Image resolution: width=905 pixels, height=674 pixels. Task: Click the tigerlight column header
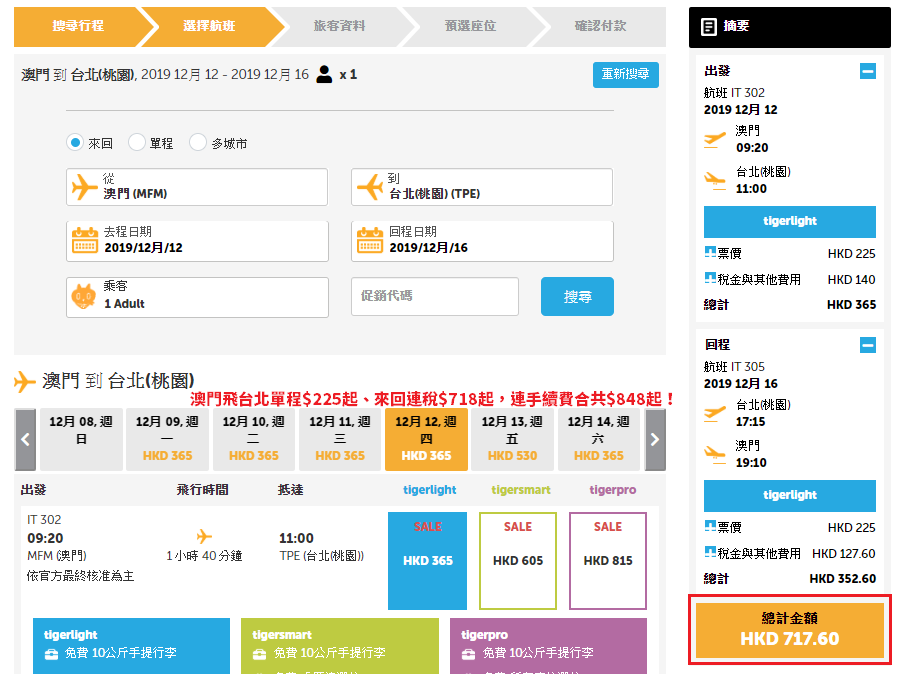pos(429,490)
